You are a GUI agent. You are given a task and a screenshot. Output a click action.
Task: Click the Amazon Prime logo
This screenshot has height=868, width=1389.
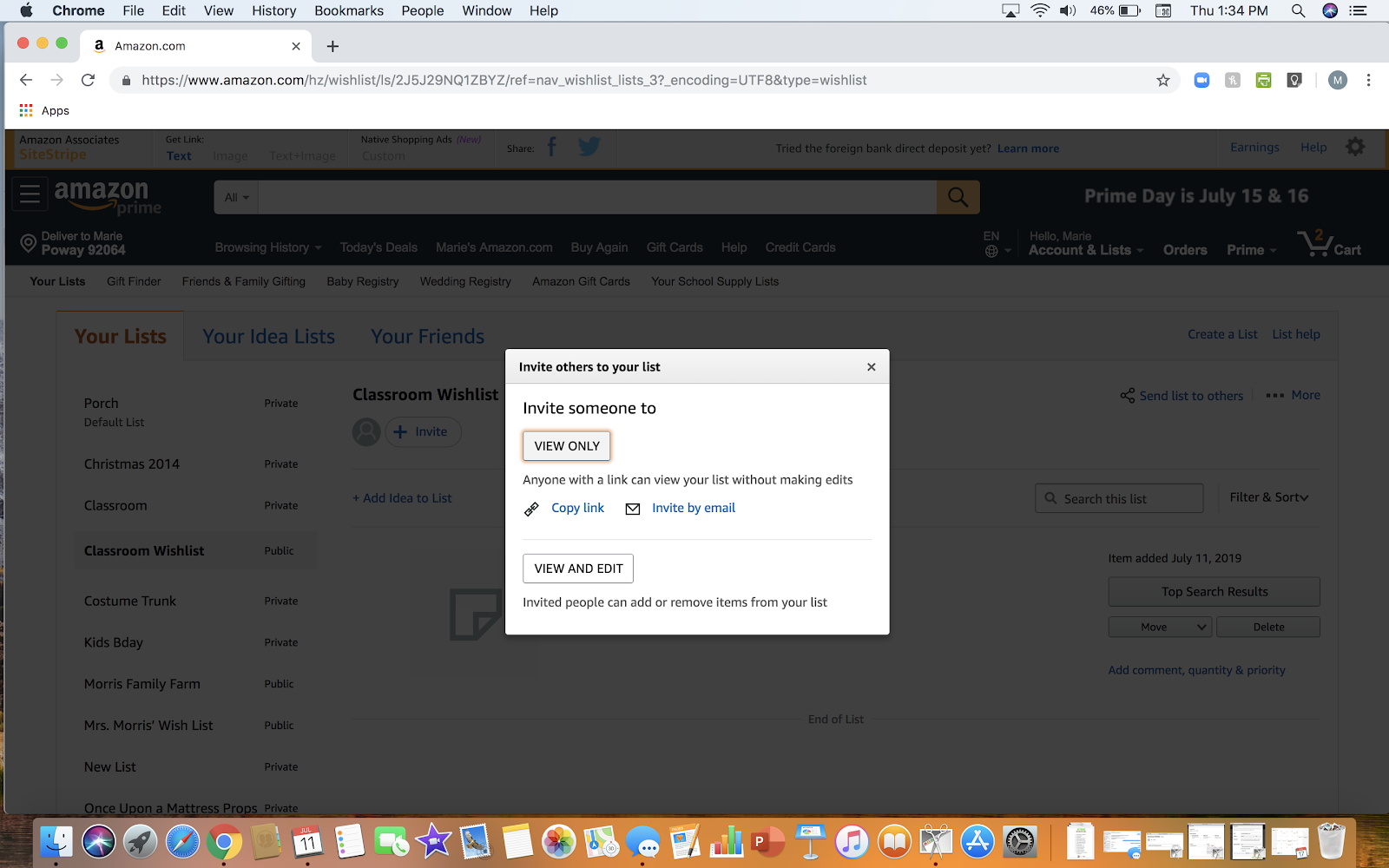pyautogui.click(x=107, y=197)
